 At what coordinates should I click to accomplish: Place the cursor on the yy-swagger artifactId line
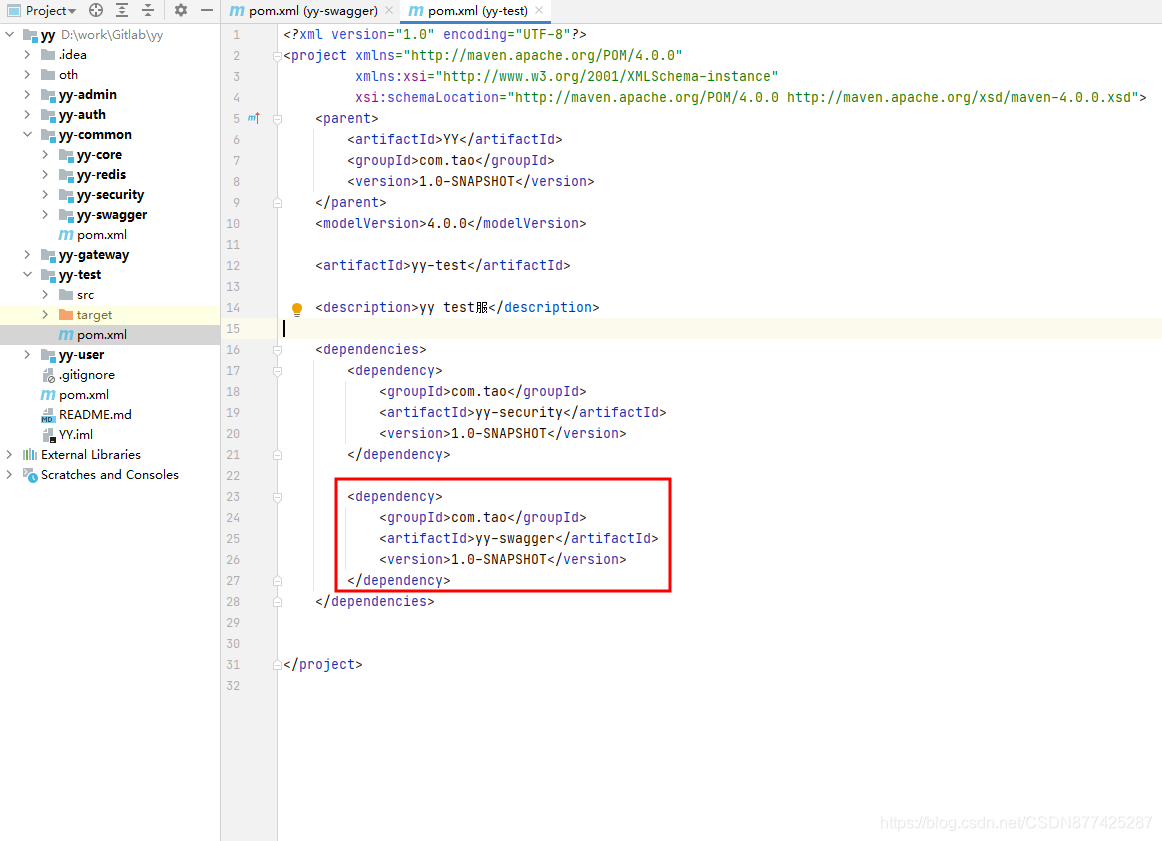click(x=520, y=537)
